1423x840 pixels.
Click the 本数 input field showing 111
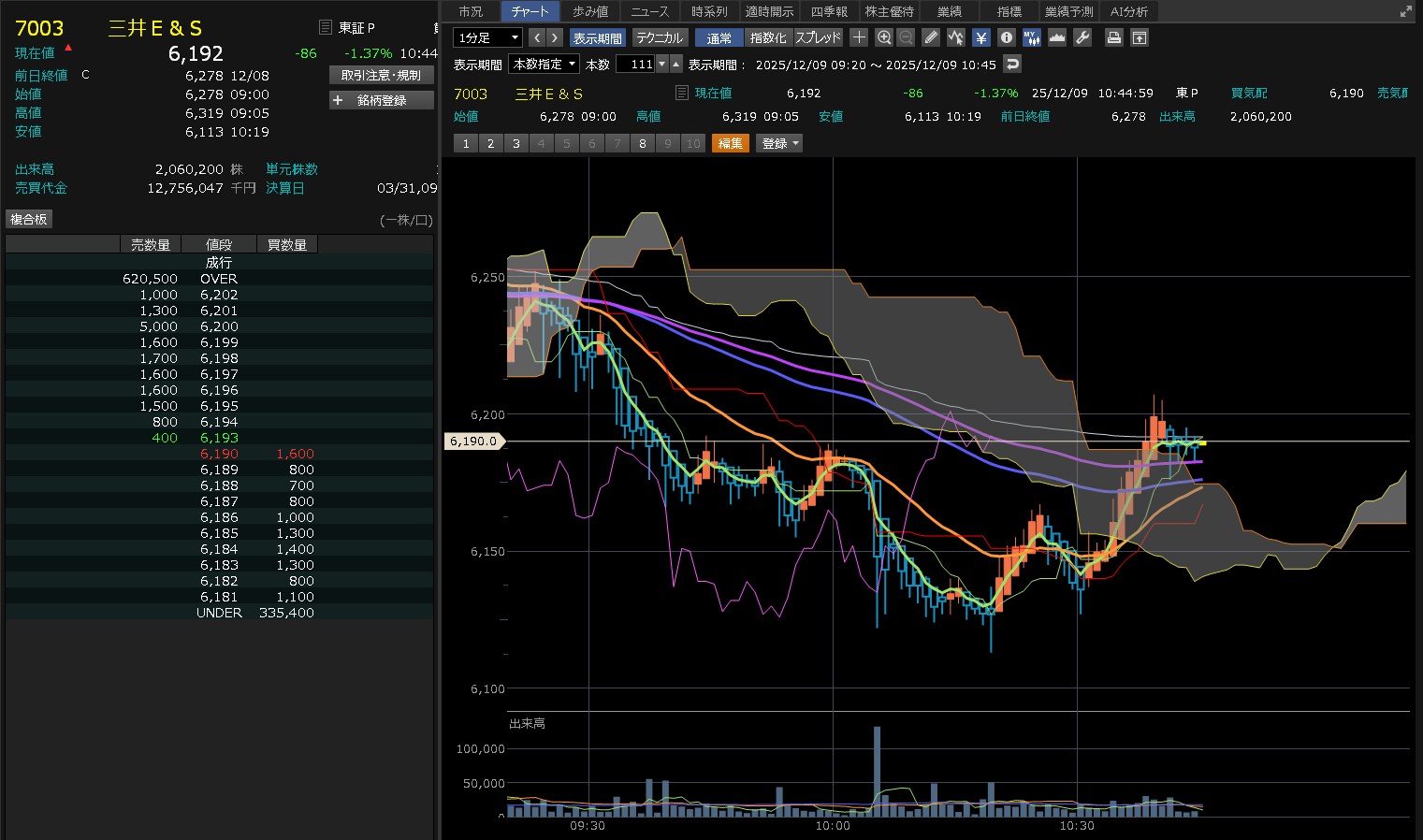pos(636,64)
